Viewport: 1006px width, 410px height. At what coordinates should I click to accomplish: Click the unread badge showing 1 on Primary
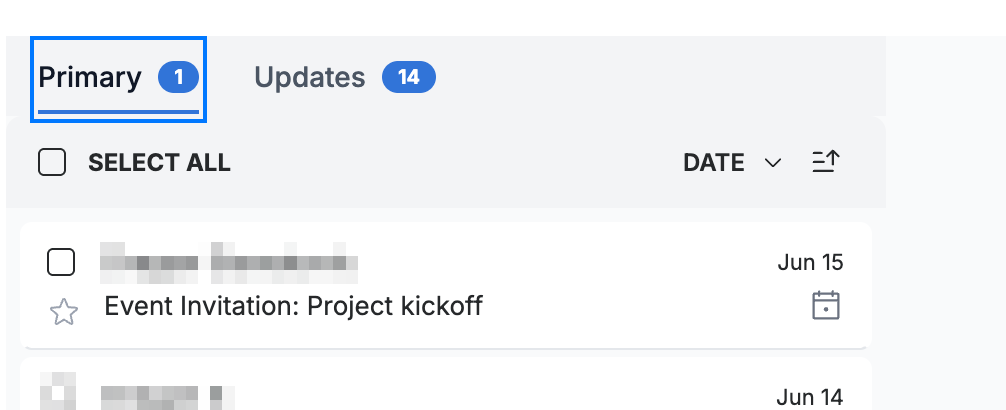click(178, 78)
